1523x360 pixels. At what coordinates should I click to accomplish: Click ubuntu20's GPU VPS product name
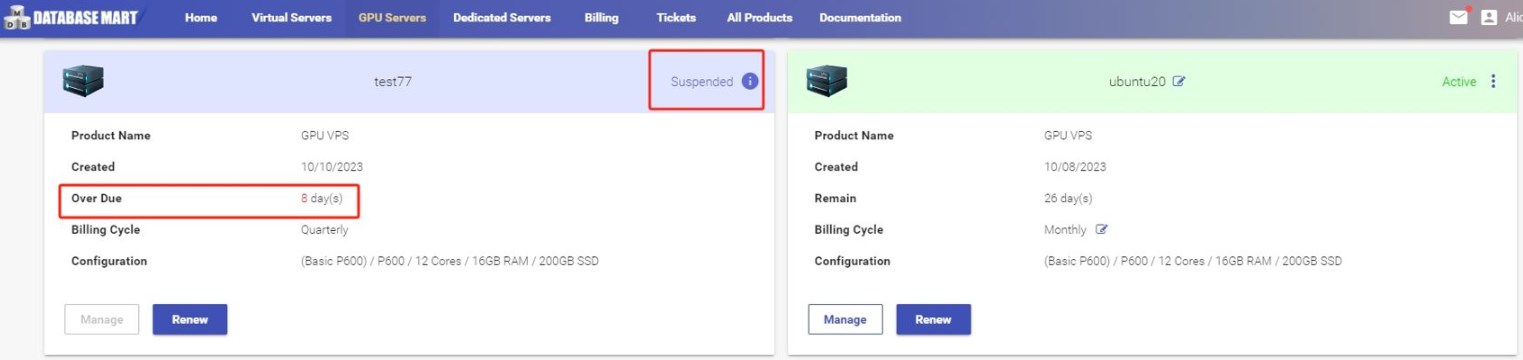[1068, 135]
